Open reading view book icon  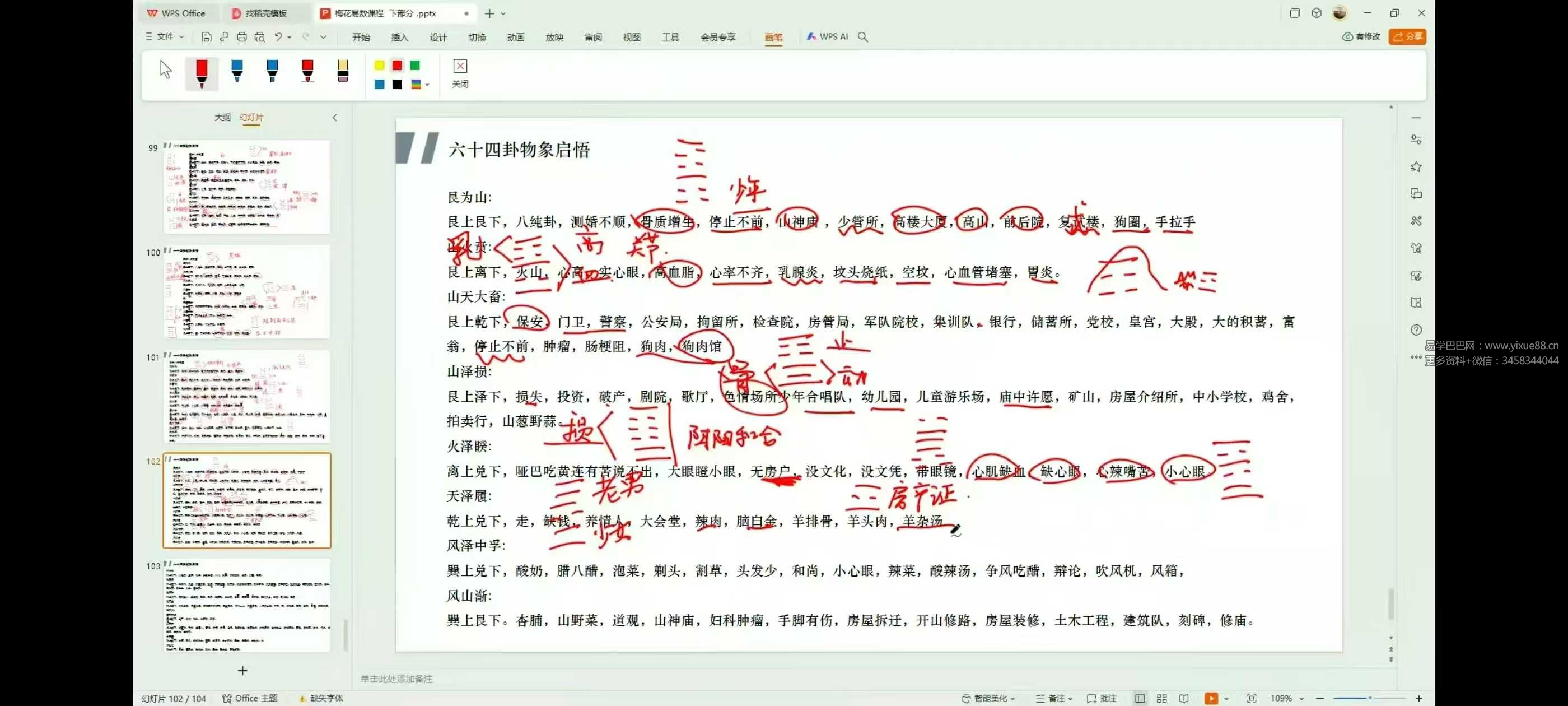[1184, 698]
